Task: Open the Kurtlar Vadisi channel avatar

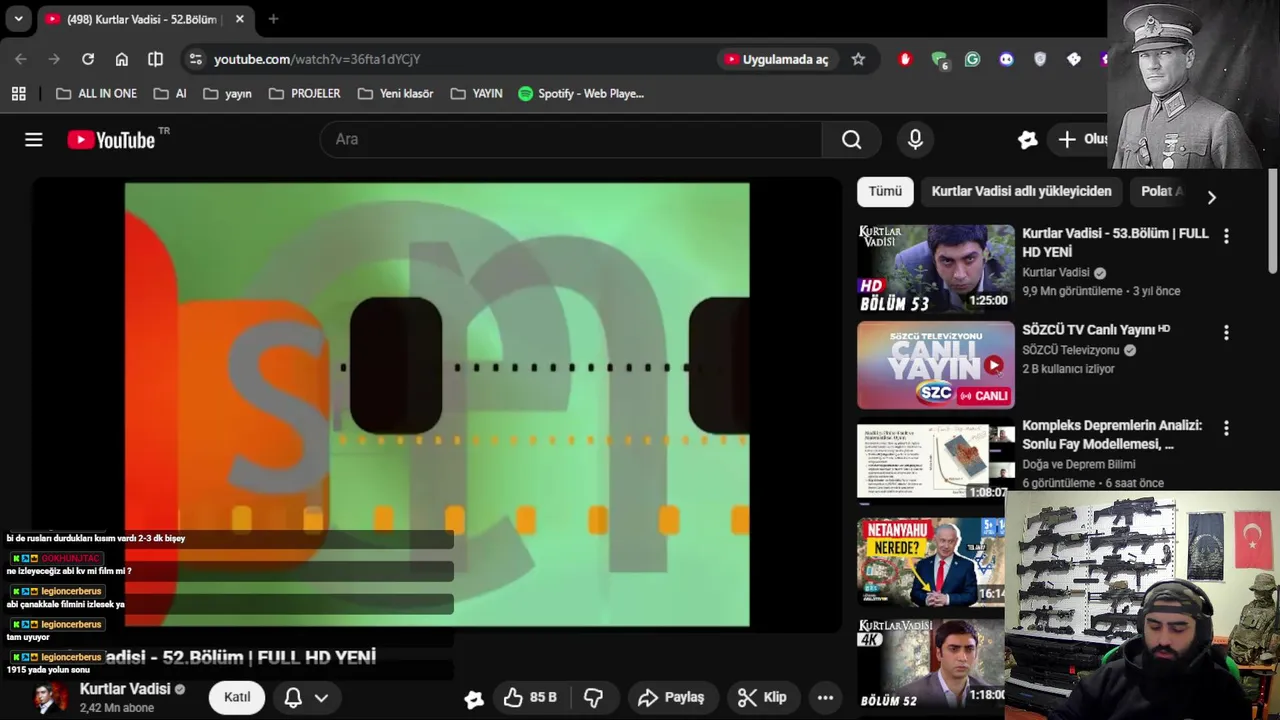Action: (x=51, y=699)
